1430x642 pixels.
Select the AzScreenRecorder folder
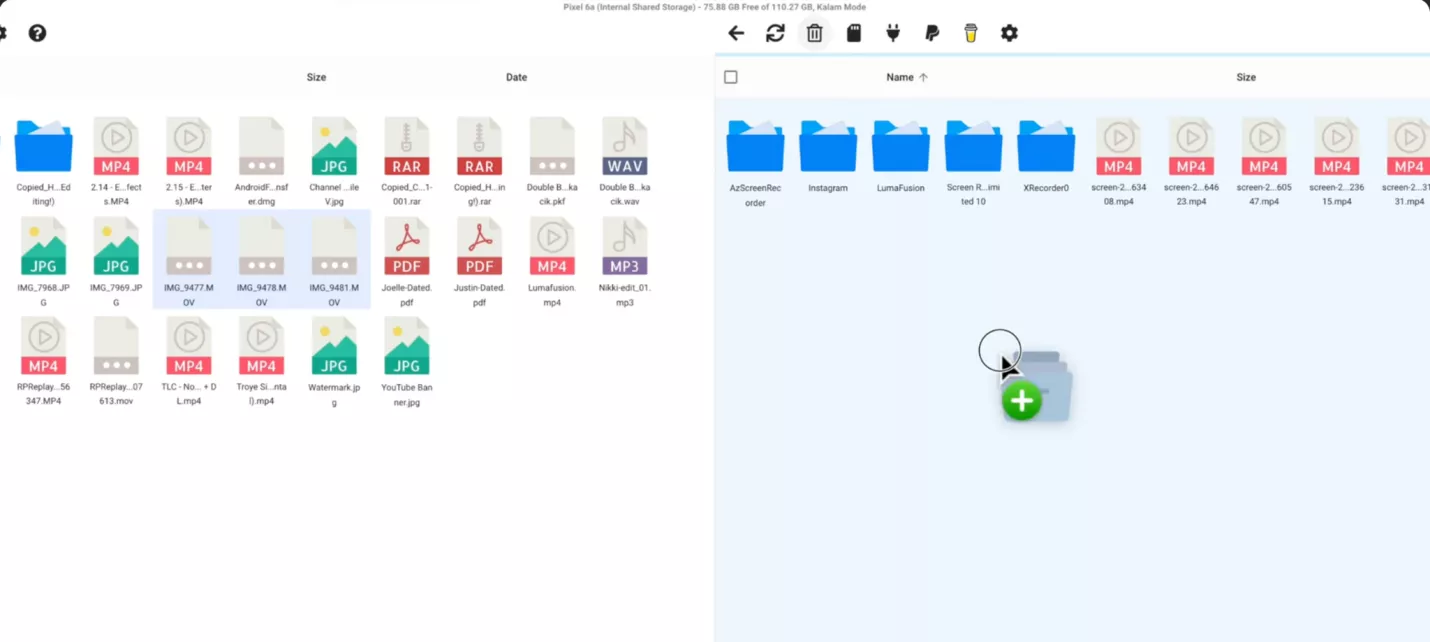[x=755, y=164]
